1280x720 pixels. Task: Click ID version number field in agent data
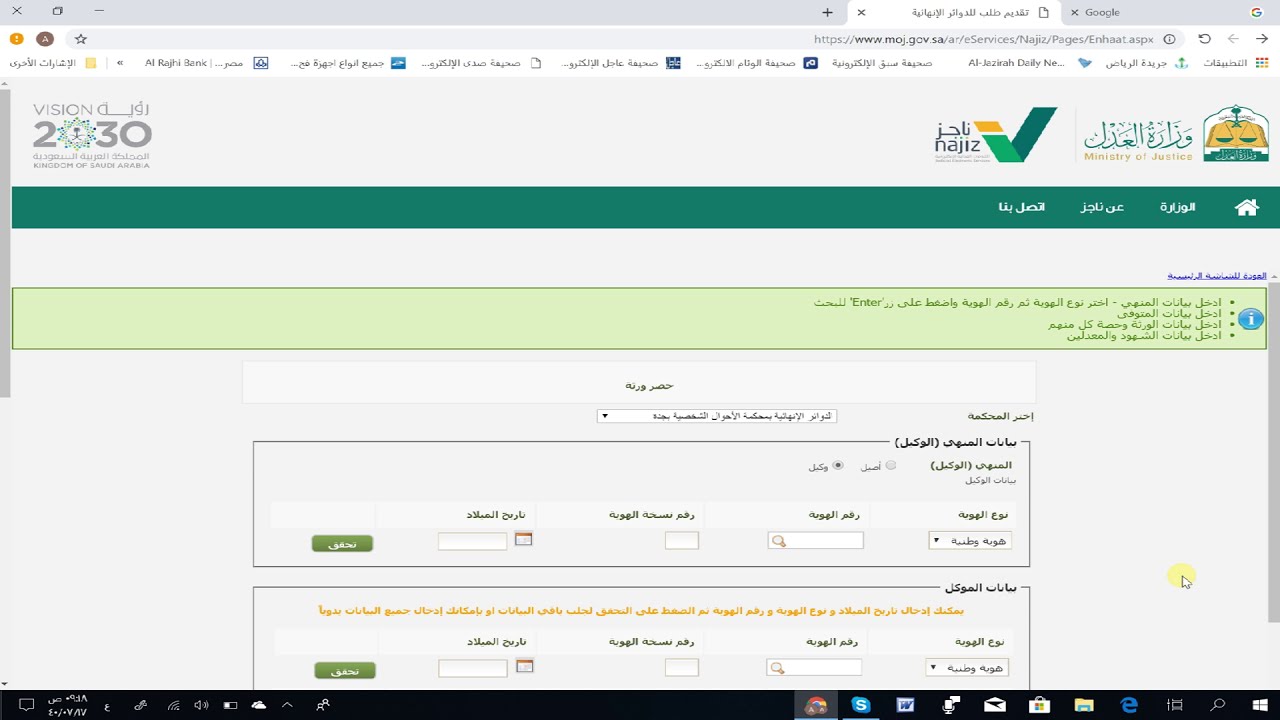[x=682, y=541]
